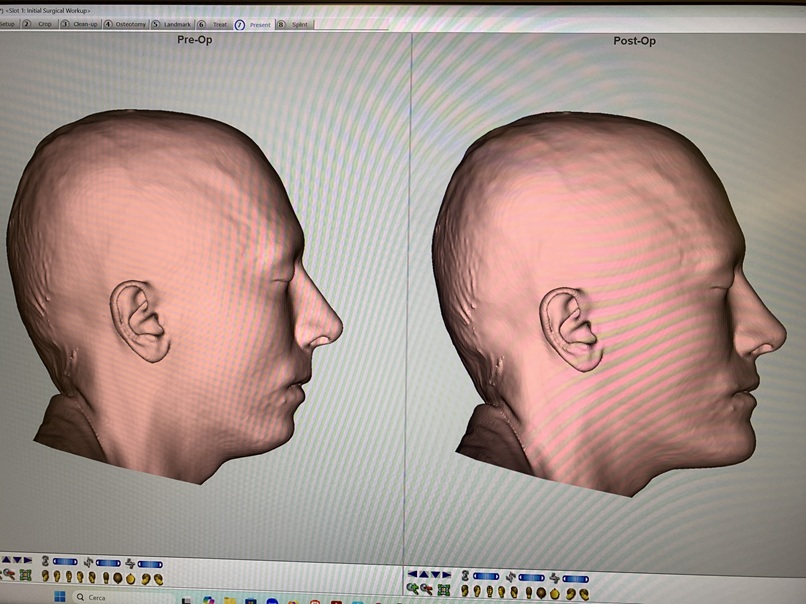Adjust the second Pre-Op rotation slider

tap(108, 563)
